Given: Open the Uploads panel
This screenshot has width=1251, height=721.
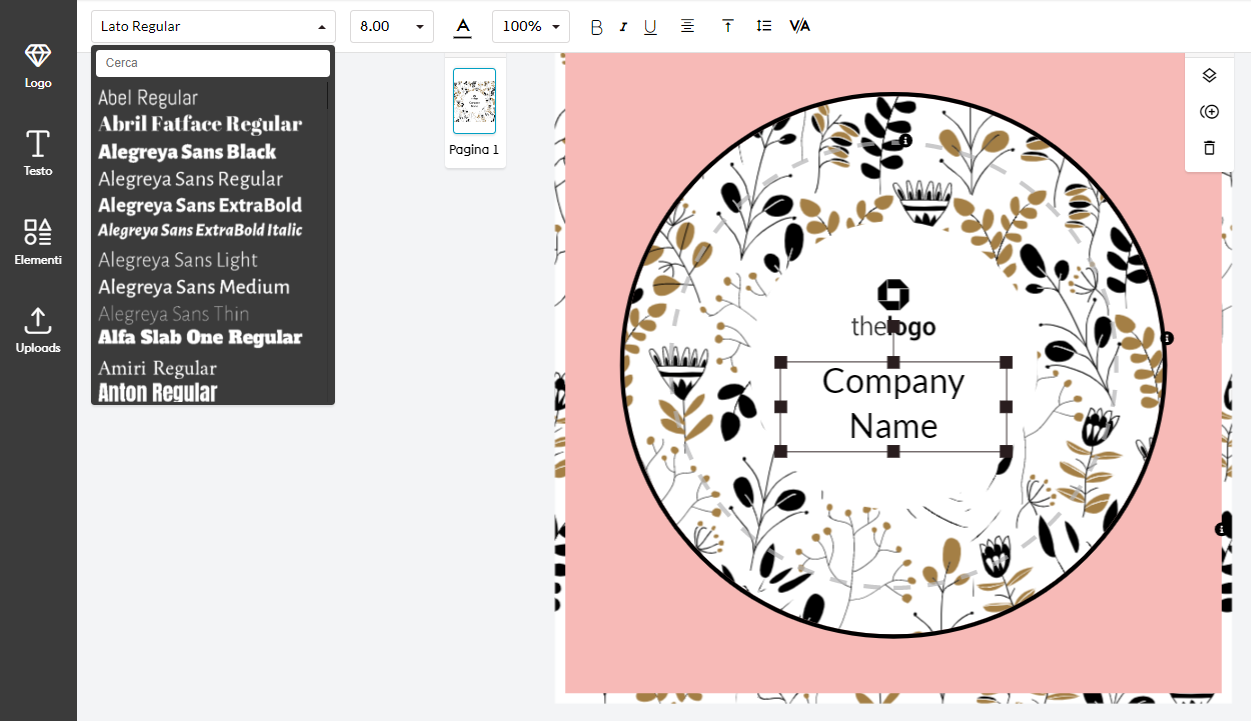Looking at the screenshot, I should tap(38, 330).
